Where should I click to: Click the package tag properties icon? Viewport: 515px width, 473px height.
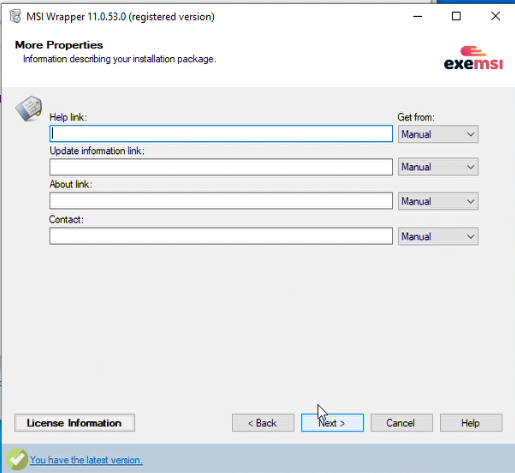29,108
